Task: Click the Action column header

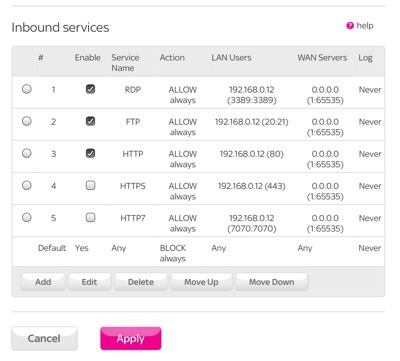Action: tap(172, 58)
